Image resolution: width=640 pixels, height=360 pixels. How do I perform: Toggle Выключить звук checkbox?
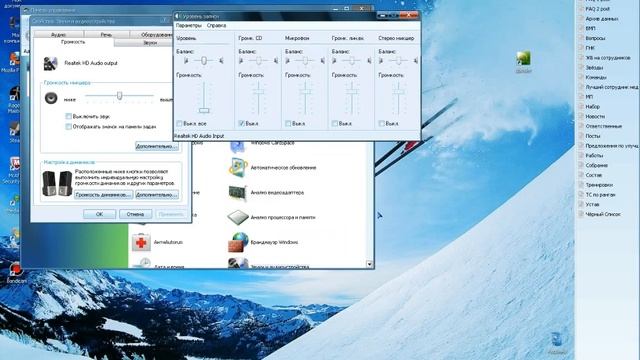[69, 116]
